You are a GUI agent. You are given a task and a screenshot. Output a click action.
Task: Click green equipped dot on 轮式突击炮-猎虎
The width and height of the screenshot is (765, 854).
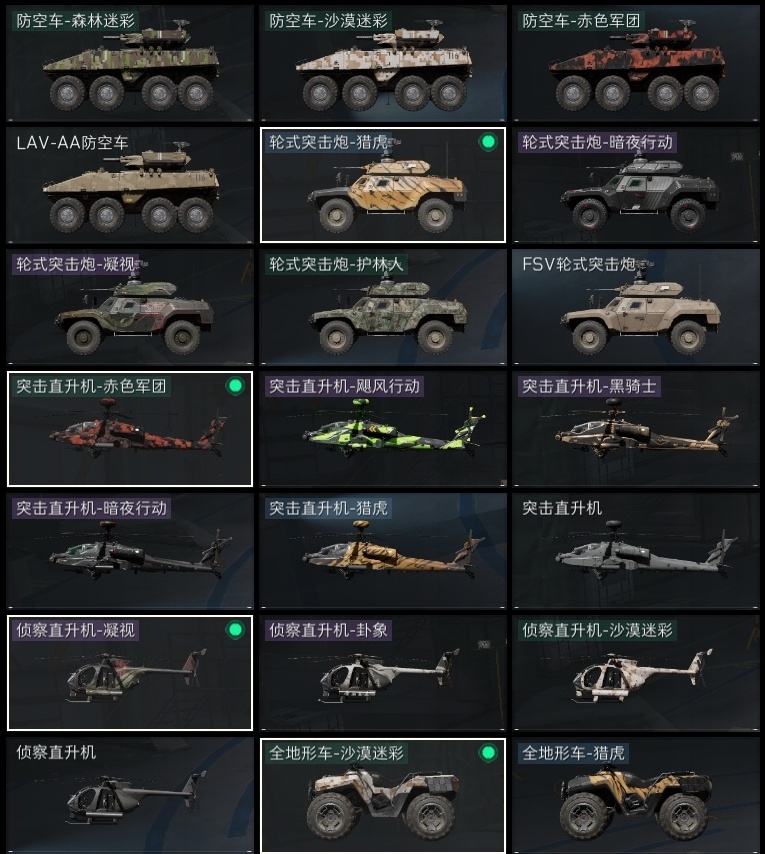[488, 143]
